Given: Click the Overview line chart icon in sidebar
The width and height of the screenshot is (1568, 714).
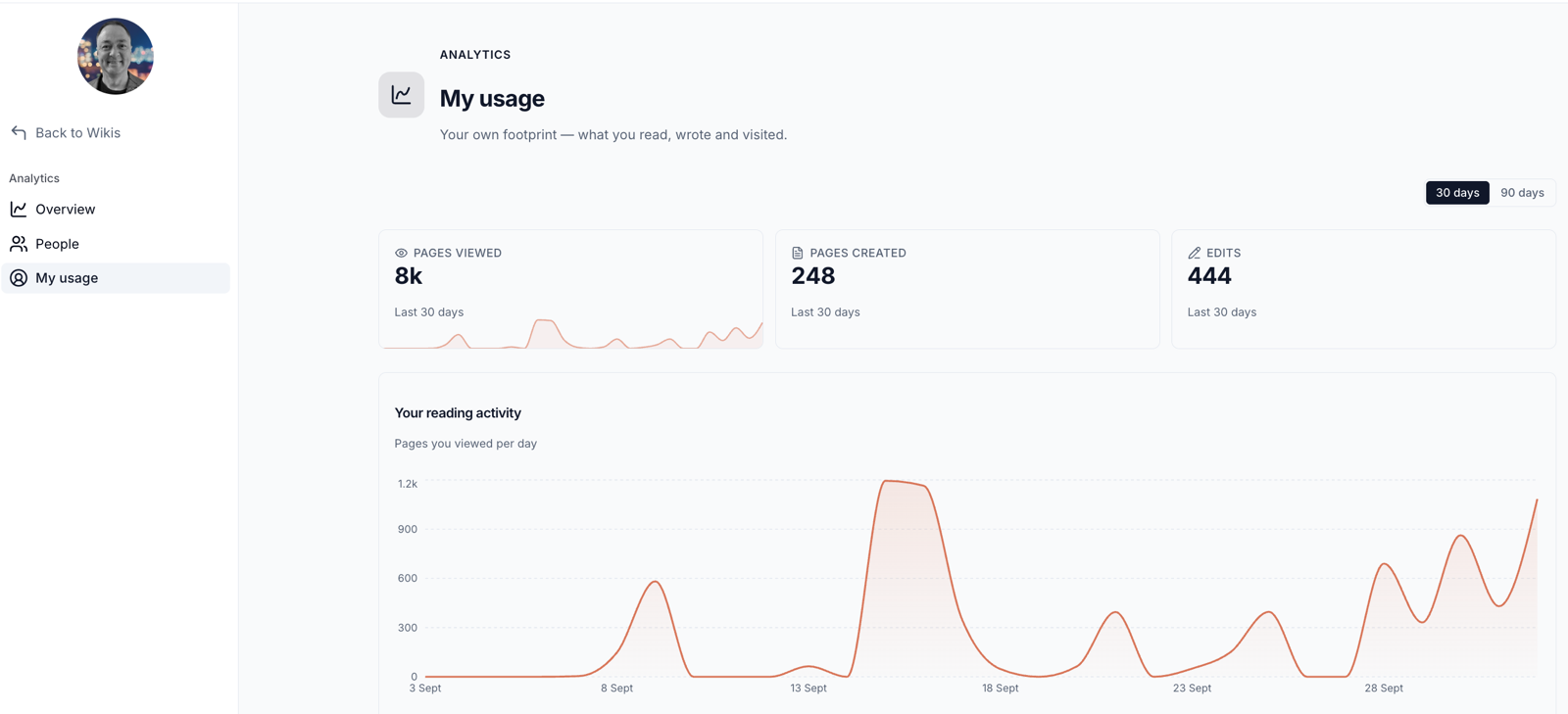Looking at the screenshot, I should pos(19,209).
